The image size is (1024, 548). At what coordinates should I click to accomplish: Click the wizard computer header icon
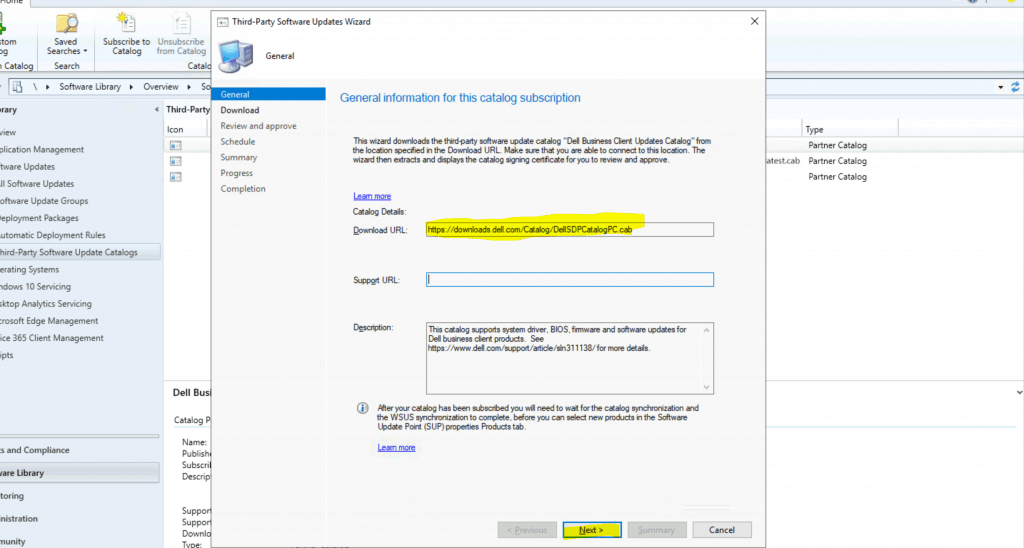point(236,56)
